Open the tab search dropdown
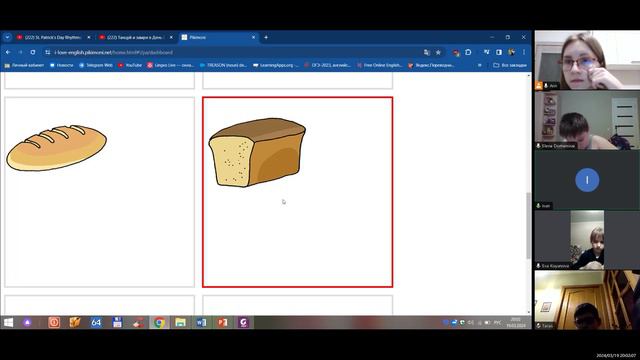 7,37
